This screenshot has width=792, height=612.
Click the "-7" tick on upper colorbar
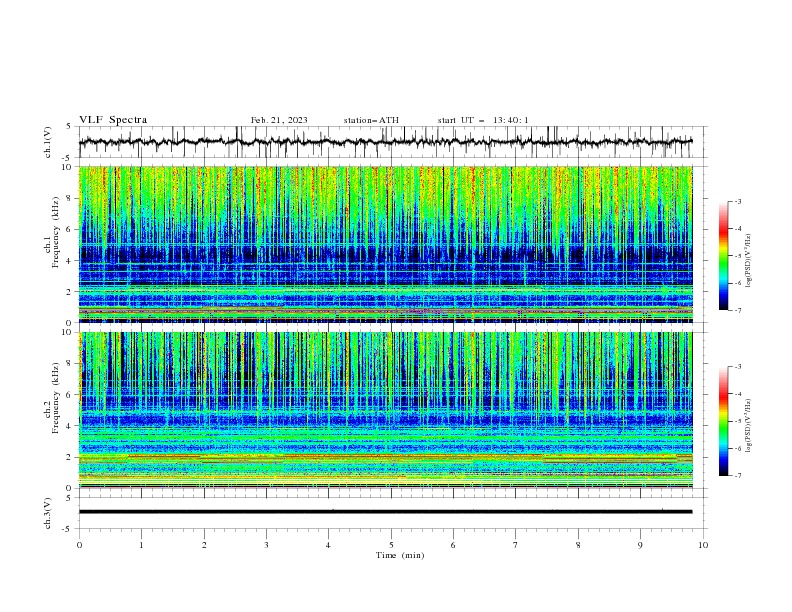[x=738, y=310]
